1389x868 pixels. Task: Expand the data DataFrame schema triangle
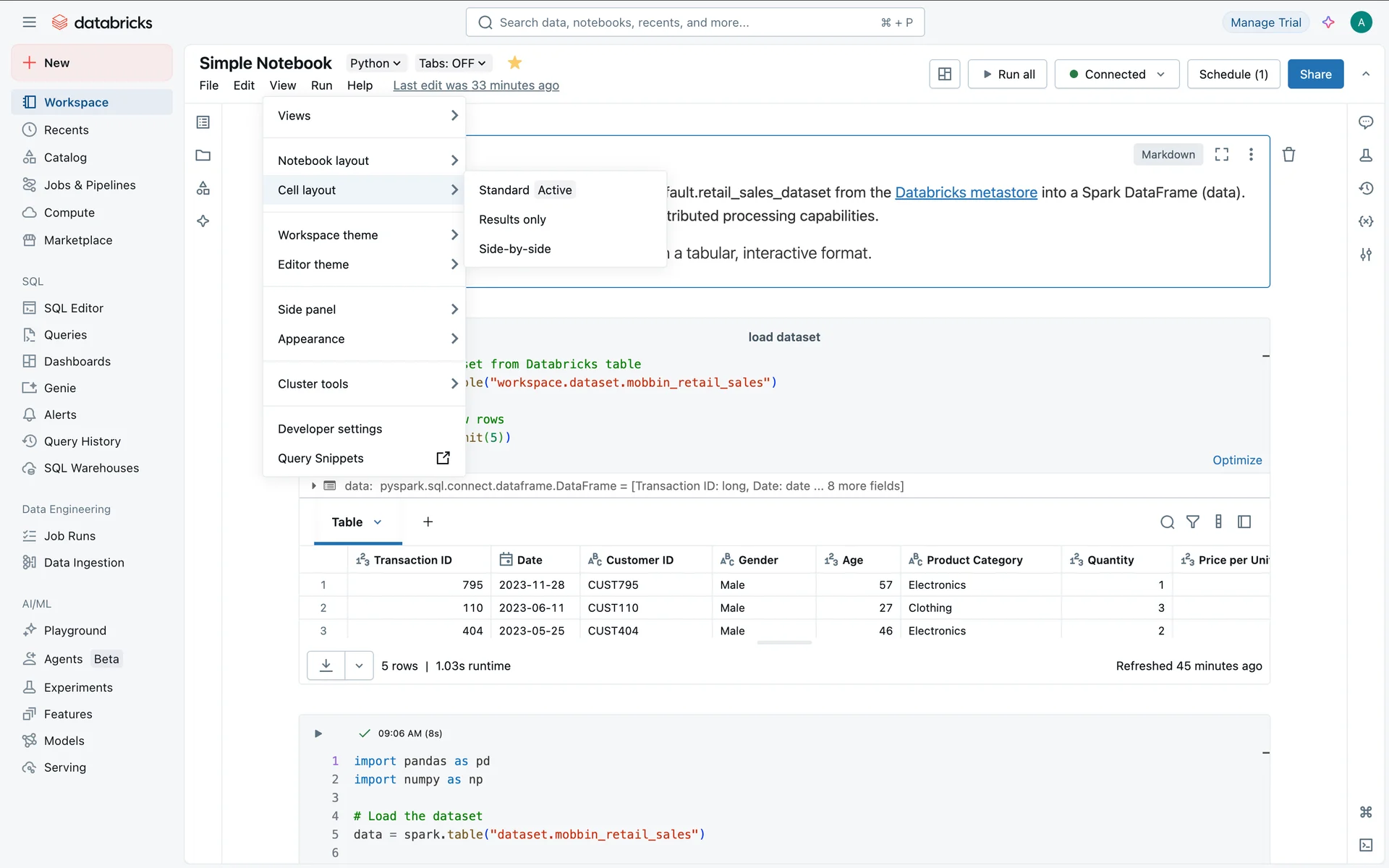[x=313, y=486]
